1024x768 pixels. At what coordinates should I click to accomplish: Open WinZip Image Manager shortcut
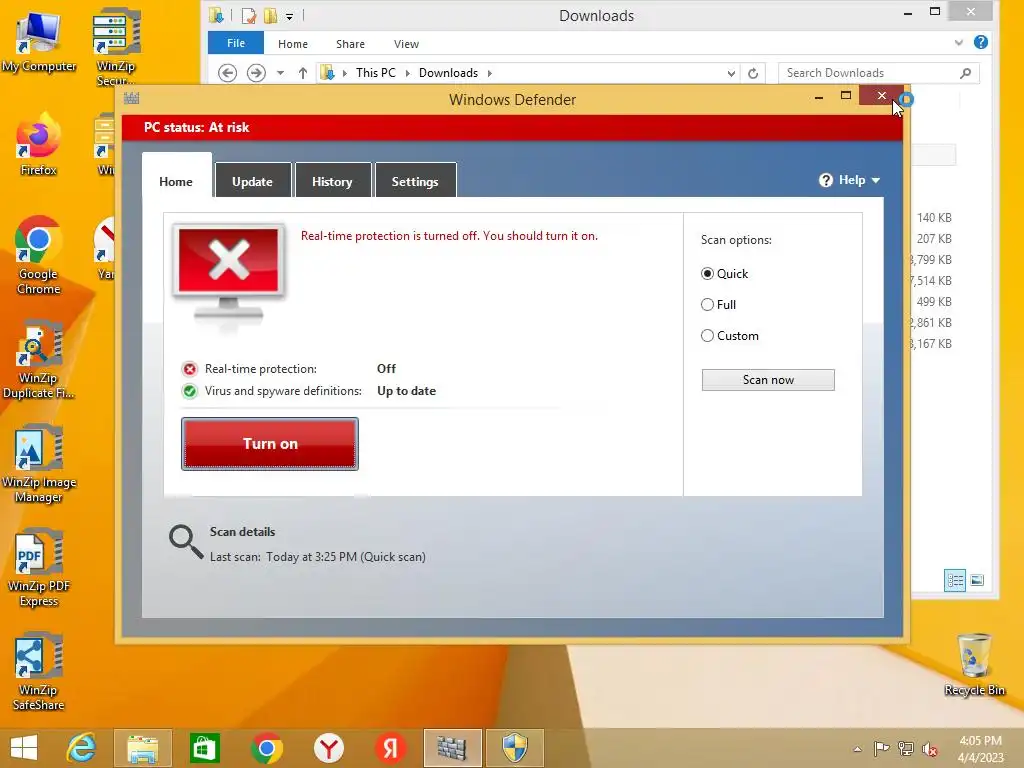pyautogui.click(x=39, y=464)
